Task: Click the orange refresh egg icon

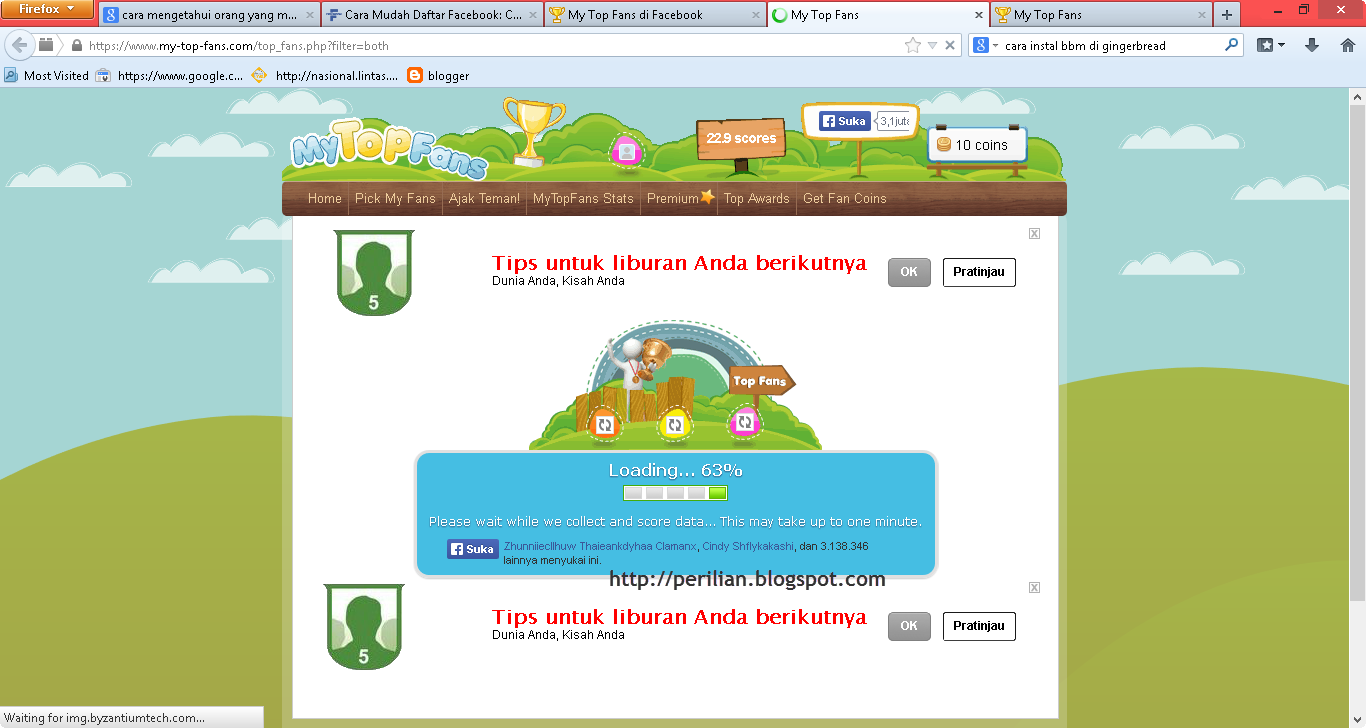Action: click(x=603, y=423)
